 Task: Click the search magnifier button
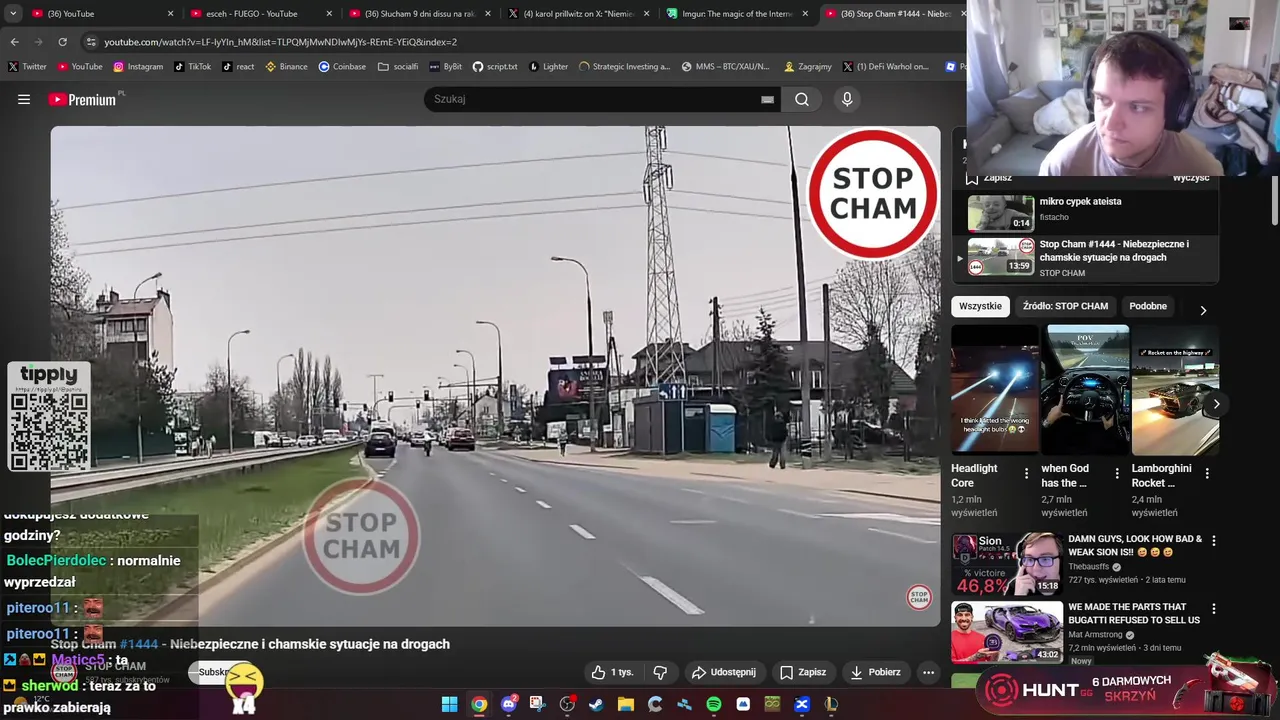pos(802,99)
